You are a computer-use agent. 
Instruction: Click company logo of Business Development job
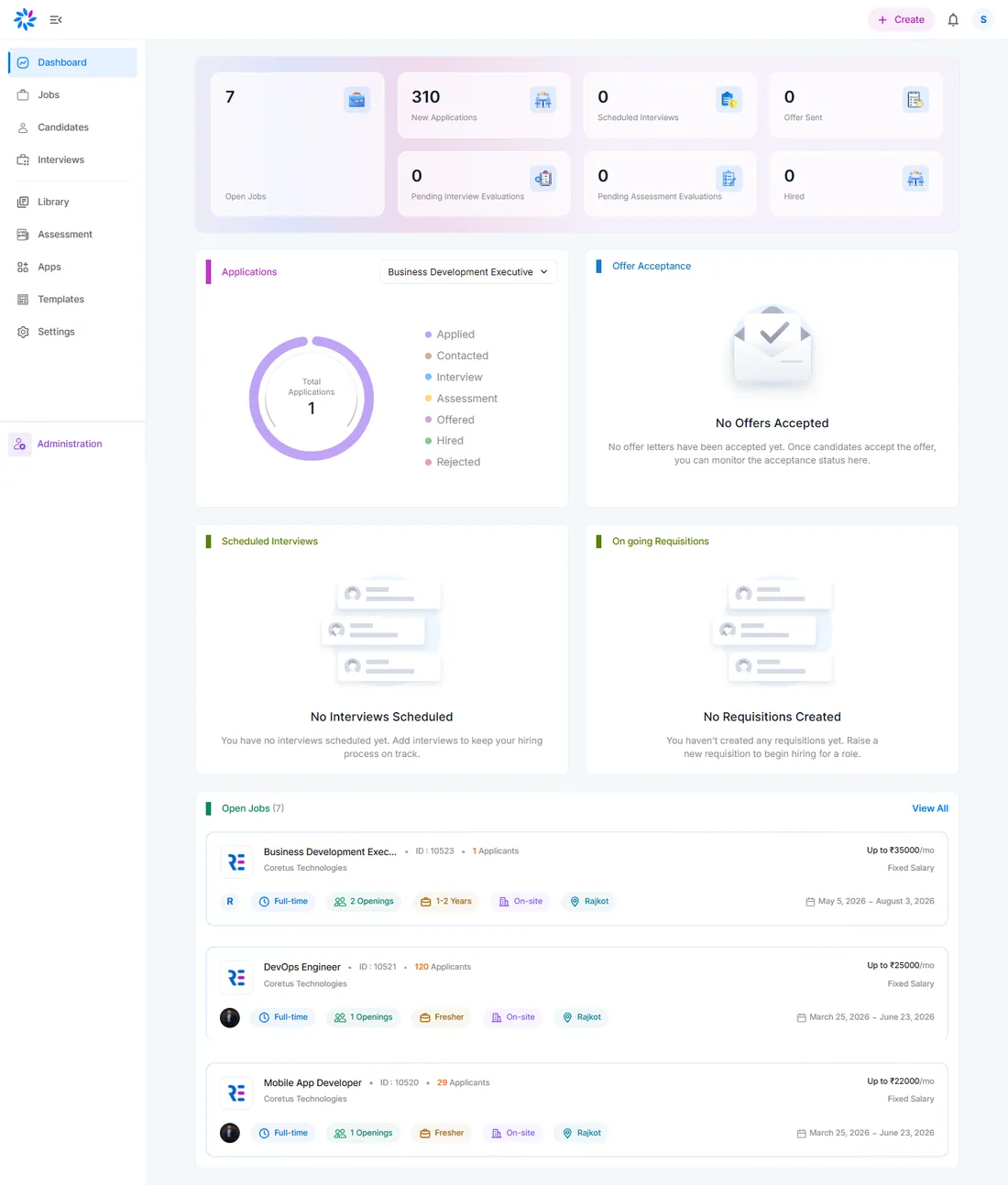pos(236,862)
